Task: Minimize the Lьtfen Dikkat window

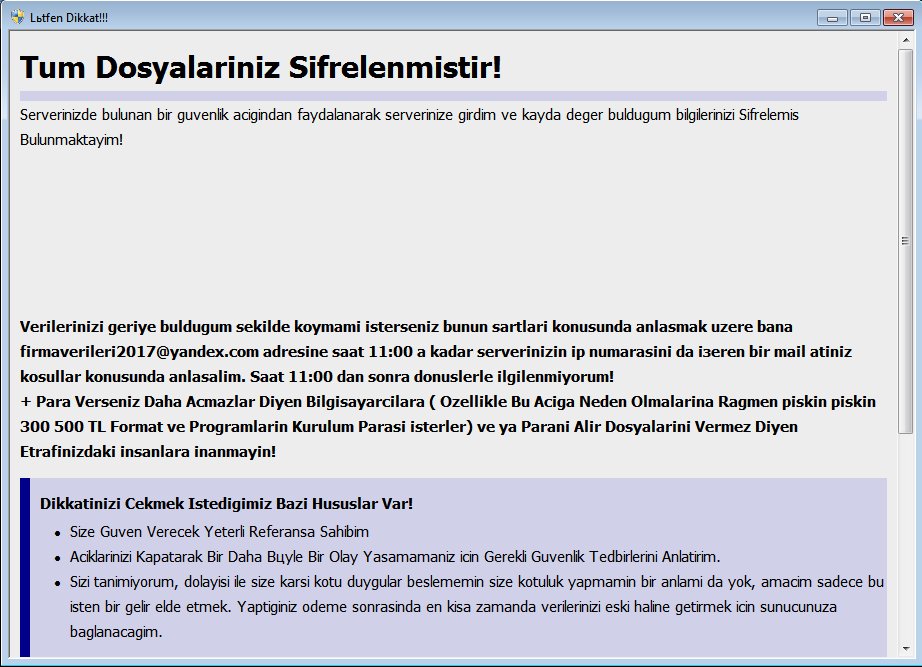Action: [x=832, y=18]
